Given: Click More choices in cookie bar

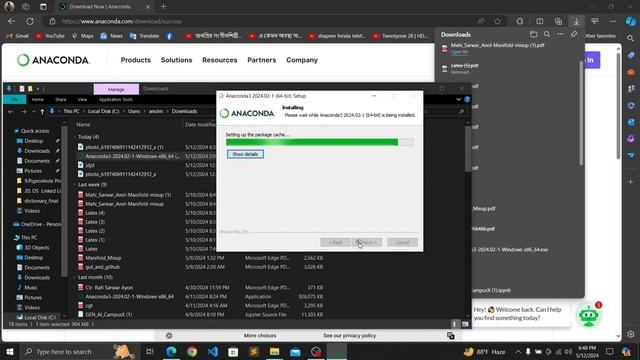Looking at the screenshot, I should coord(260,336).
